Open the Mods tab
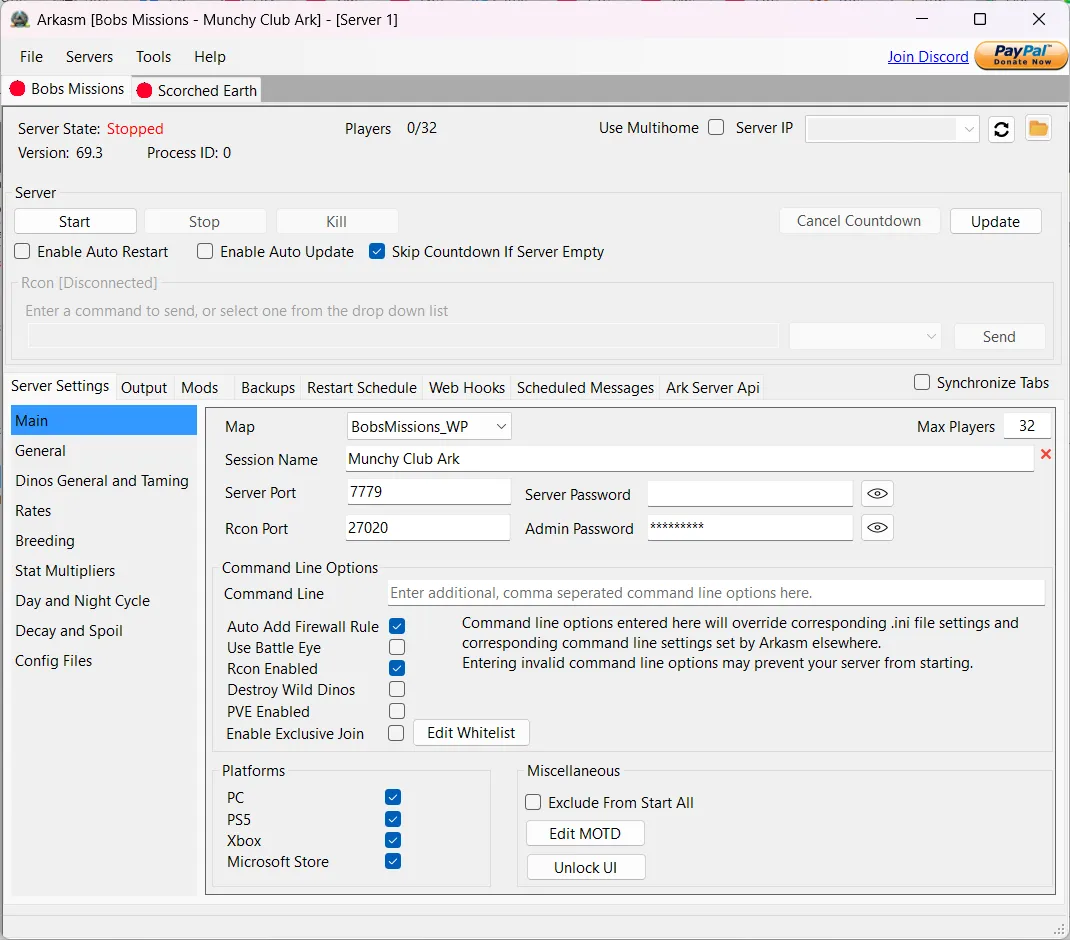 [x=200, y=388]
